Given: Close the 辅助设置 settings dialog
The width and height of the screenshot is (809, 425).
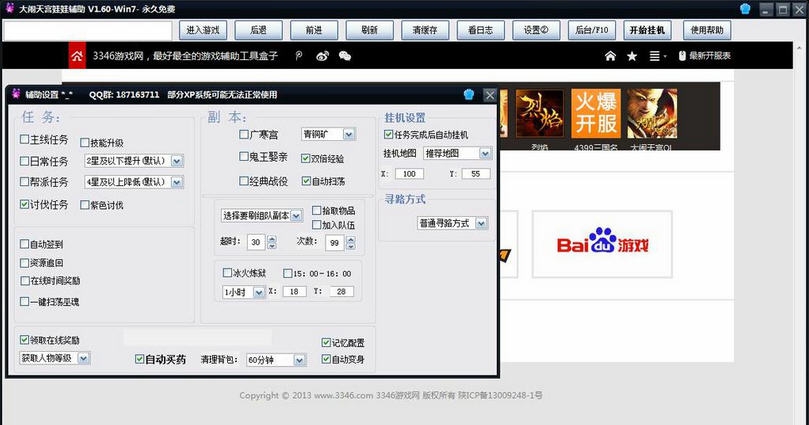Looking at the screenshot, I should 490,95.
